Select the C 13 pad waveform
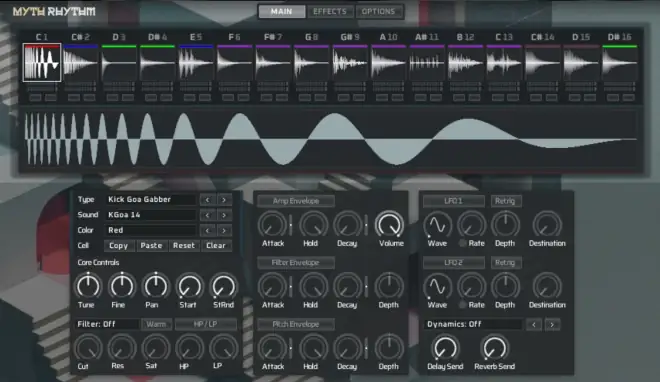 [x=504, y=63]
